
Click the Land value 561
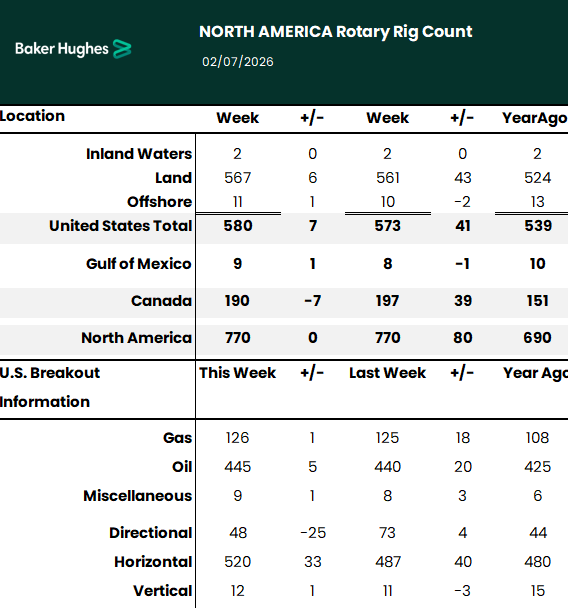pyautogui.click(x=388, y=178)
